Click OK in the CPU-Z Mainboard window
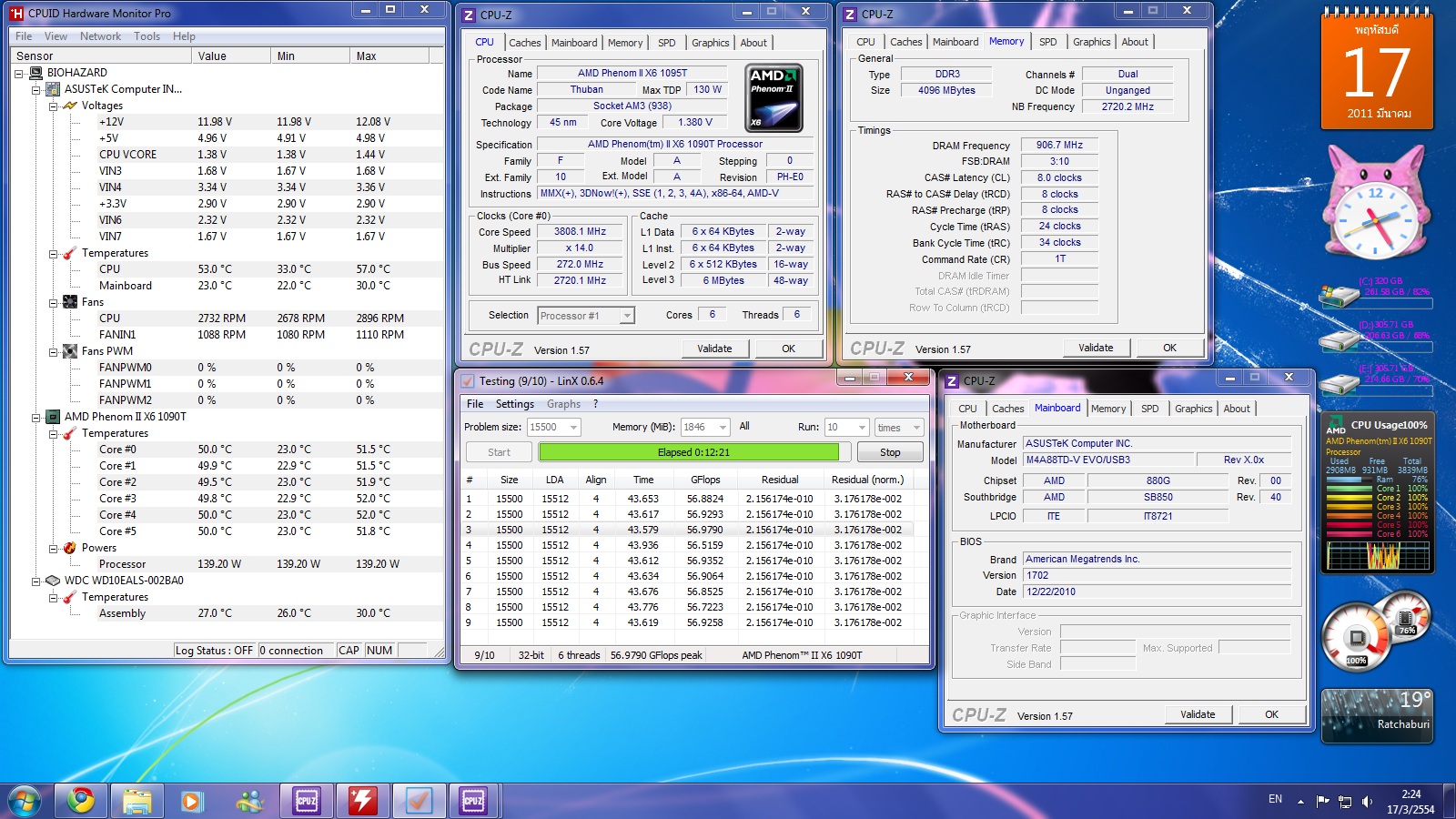Screen dimensions: 1456x819 click(x=1271, y=714)
